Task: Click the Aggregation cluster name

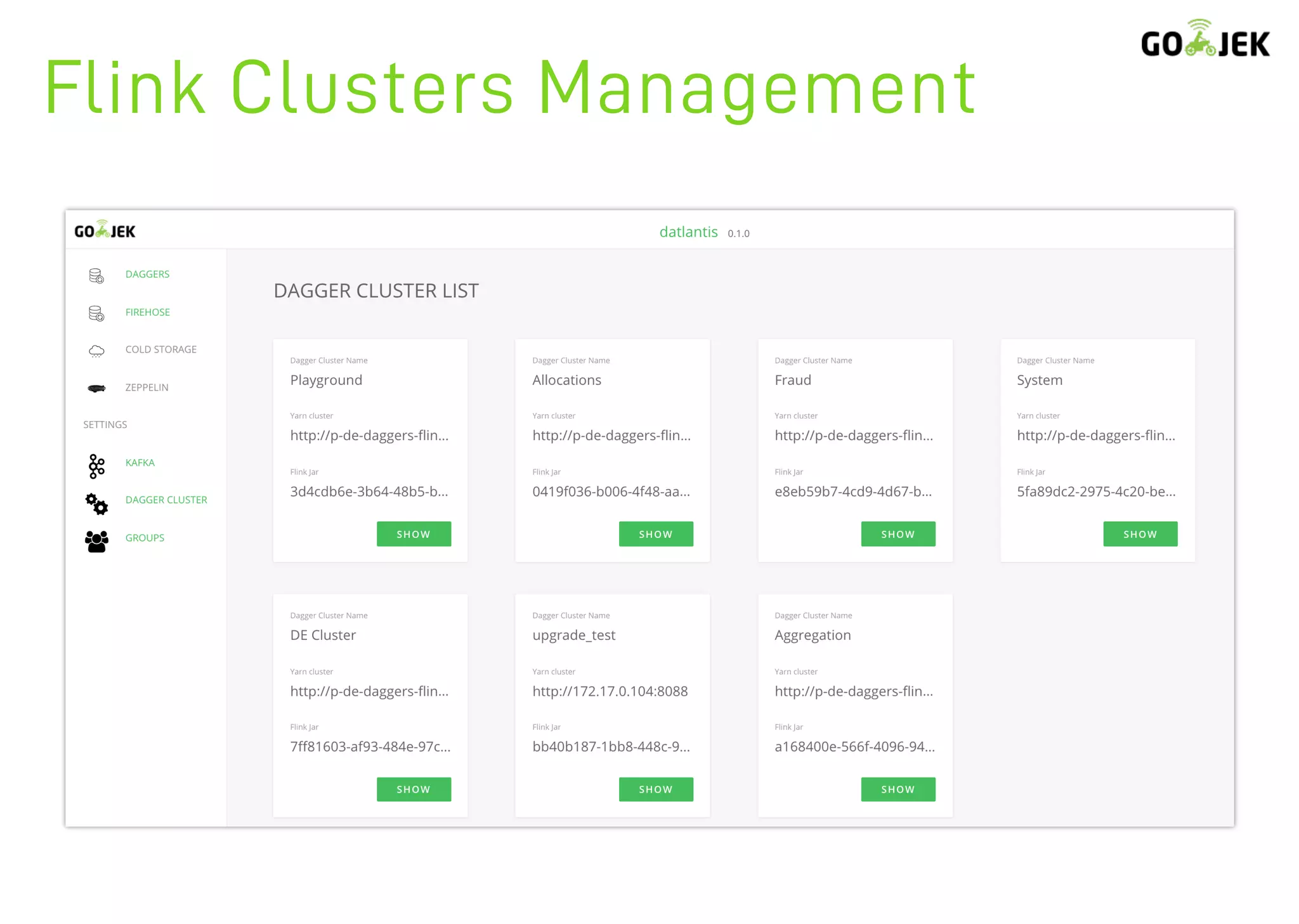Action: [813, 635]
